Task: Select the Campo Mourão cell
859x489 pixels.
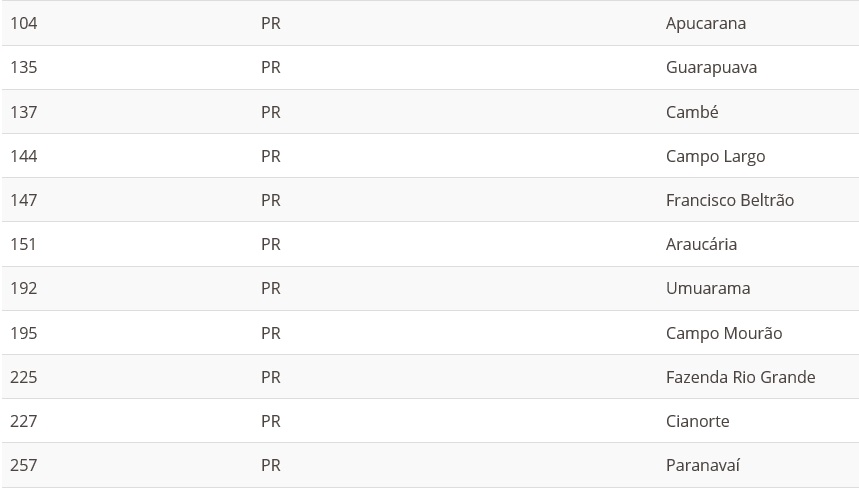Action: click(x=723, y=333)
